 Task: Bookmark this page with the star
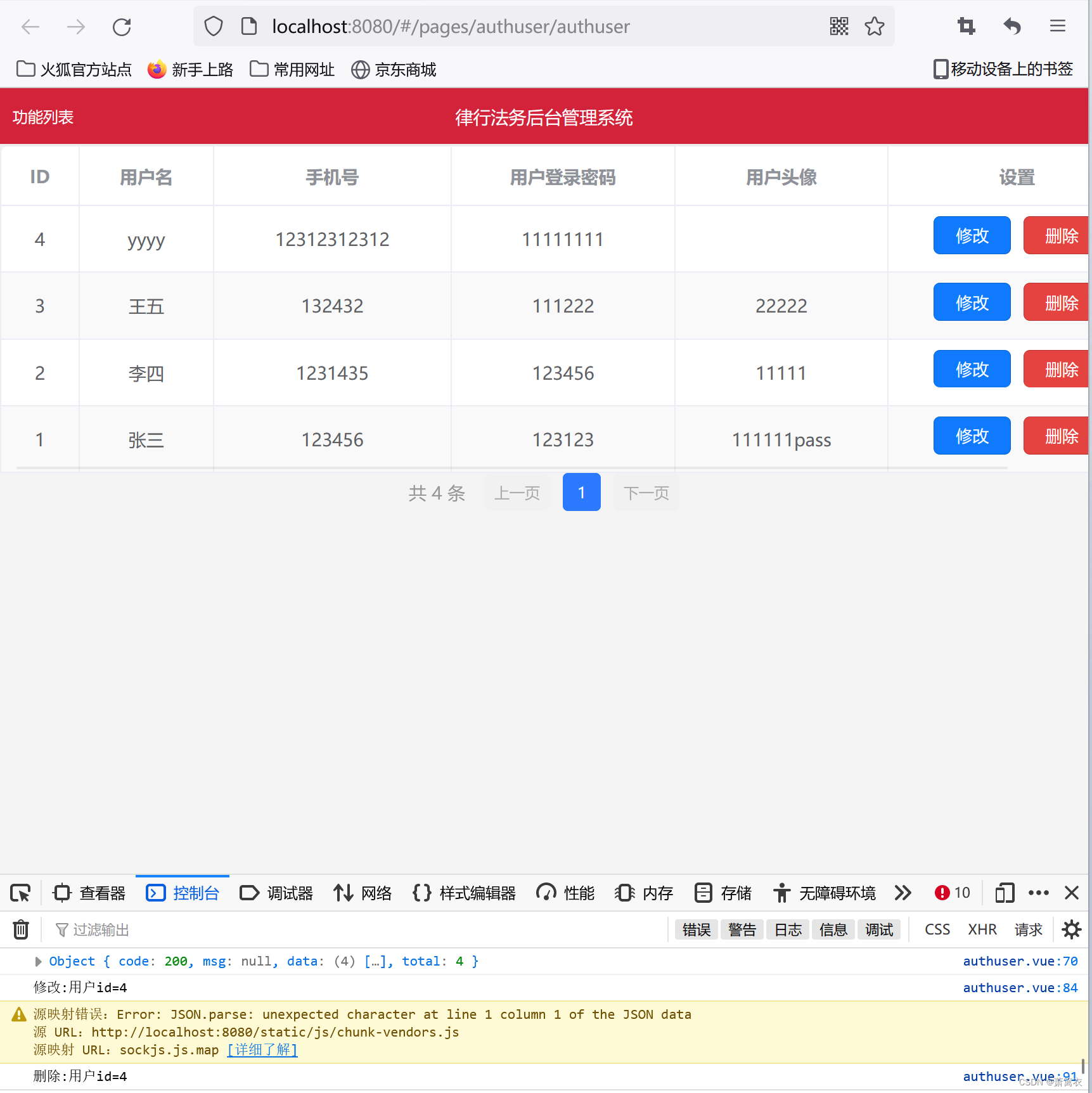[x=875, y=26]
